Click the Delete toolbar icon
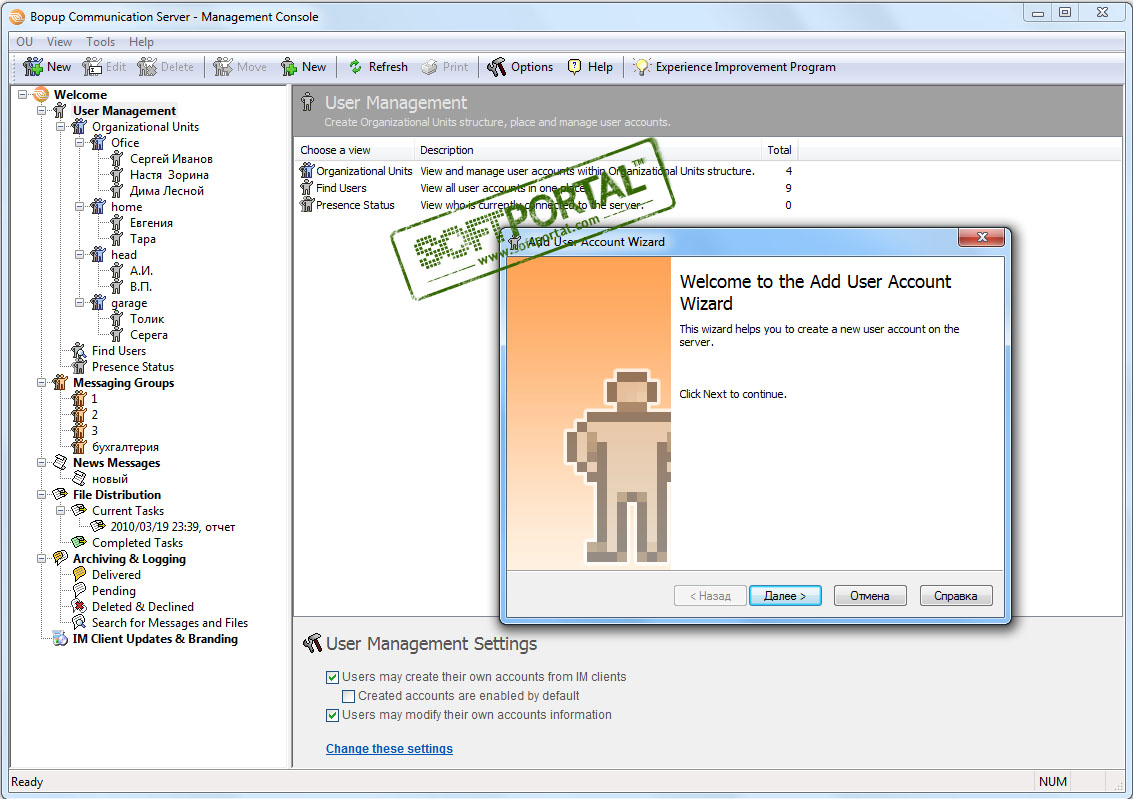This screenshot has height=799, width=1133. click(x=147, y=67)
